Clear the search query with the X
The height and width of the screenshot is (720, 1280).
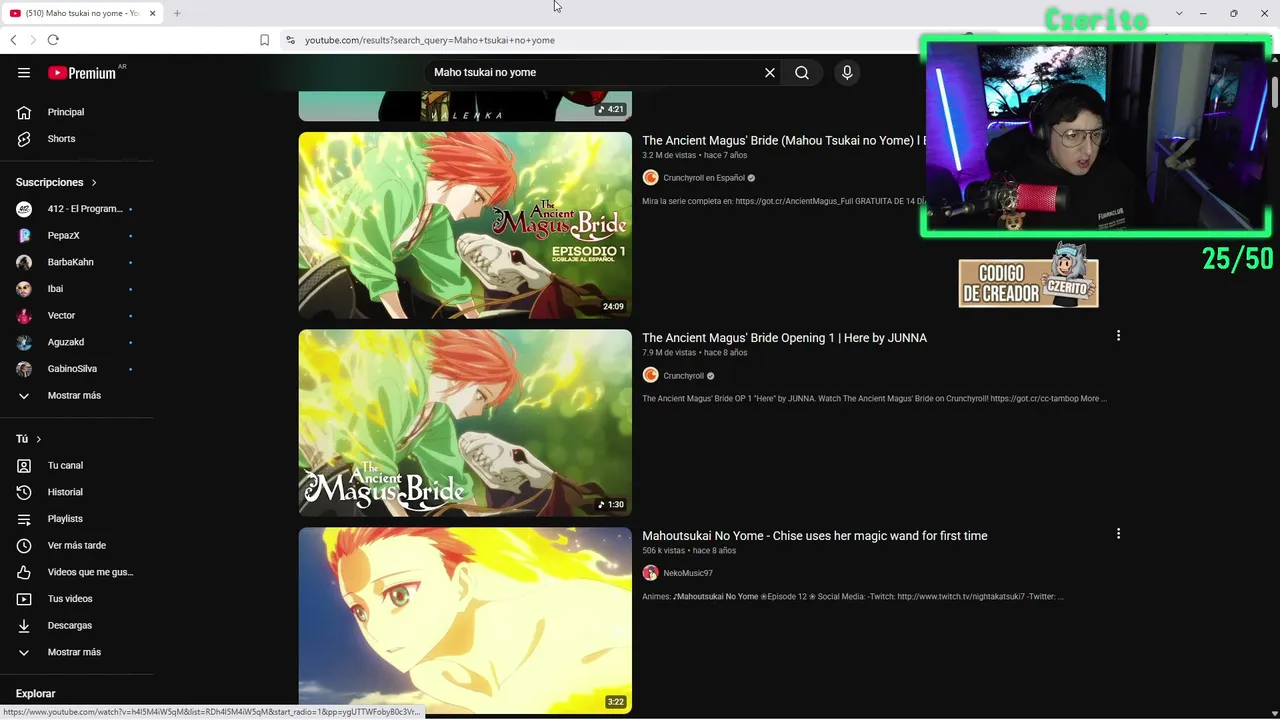[x=770, y=73]
